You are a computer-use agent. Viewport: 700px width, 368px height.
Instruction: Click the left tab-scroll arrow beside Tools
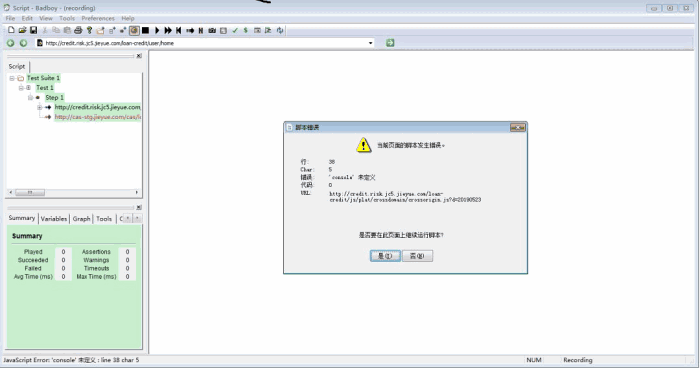128,218
